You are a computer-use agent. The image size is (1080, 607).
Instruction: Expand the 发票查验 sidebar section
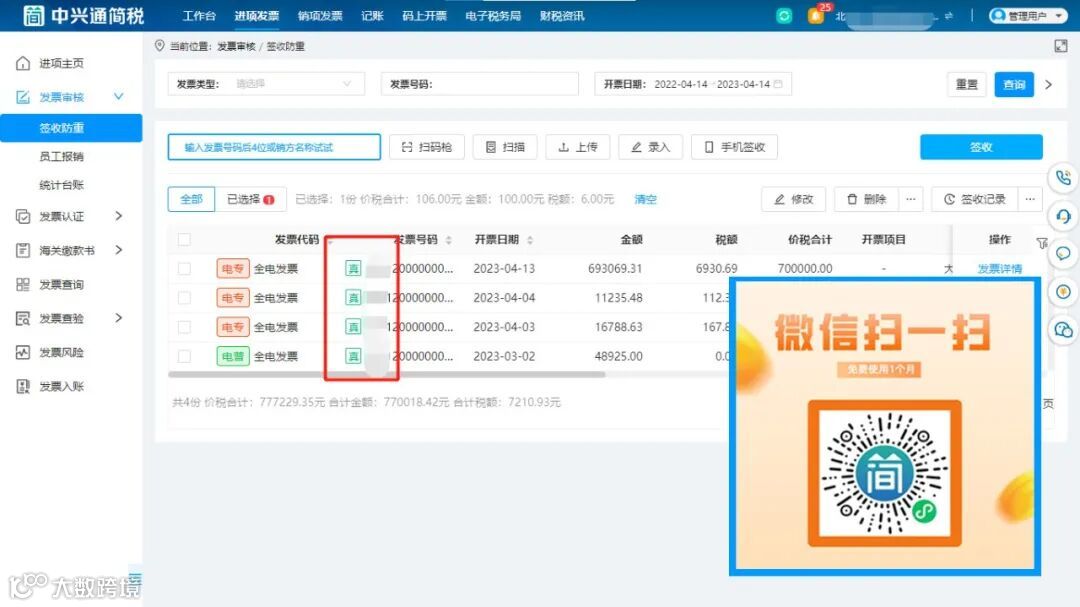point(118,318)
